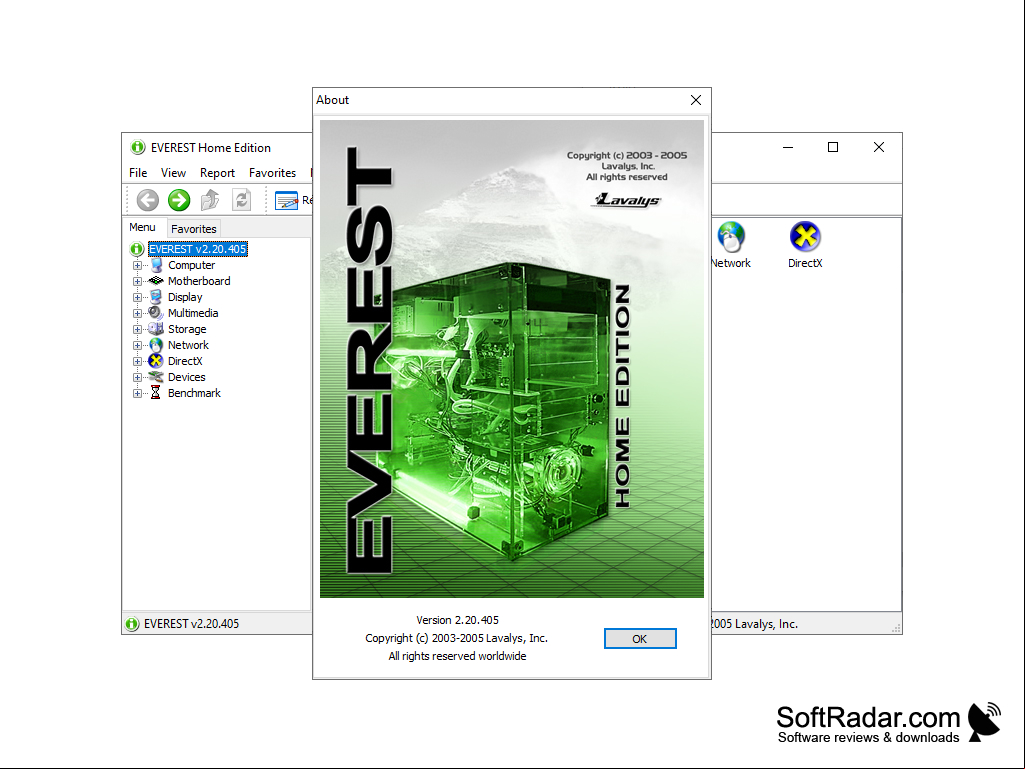Expand the Multimedia tree node
The width and height of the screenshot is (1025, 769).
pos(137,313)
